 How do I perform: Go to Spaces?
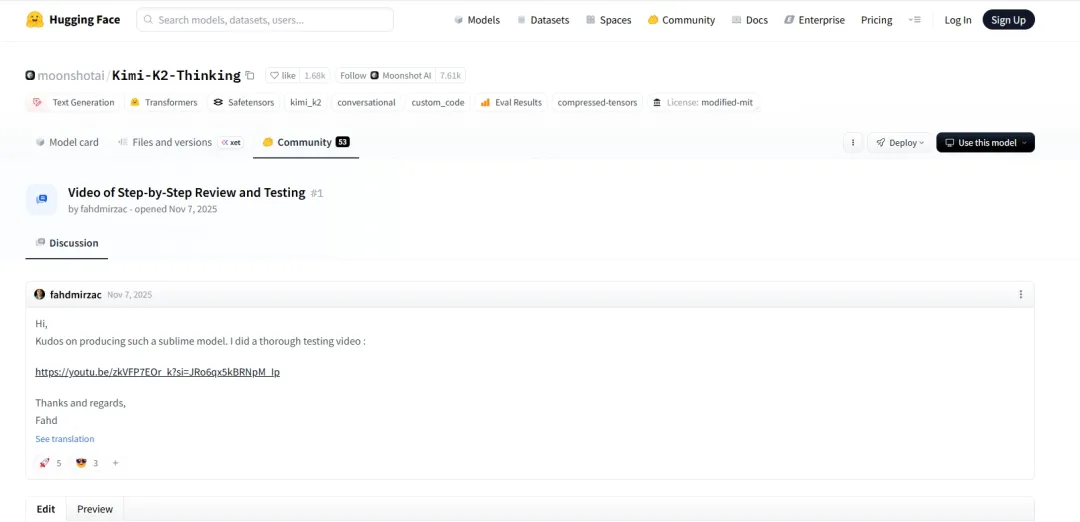pos(608,20)
